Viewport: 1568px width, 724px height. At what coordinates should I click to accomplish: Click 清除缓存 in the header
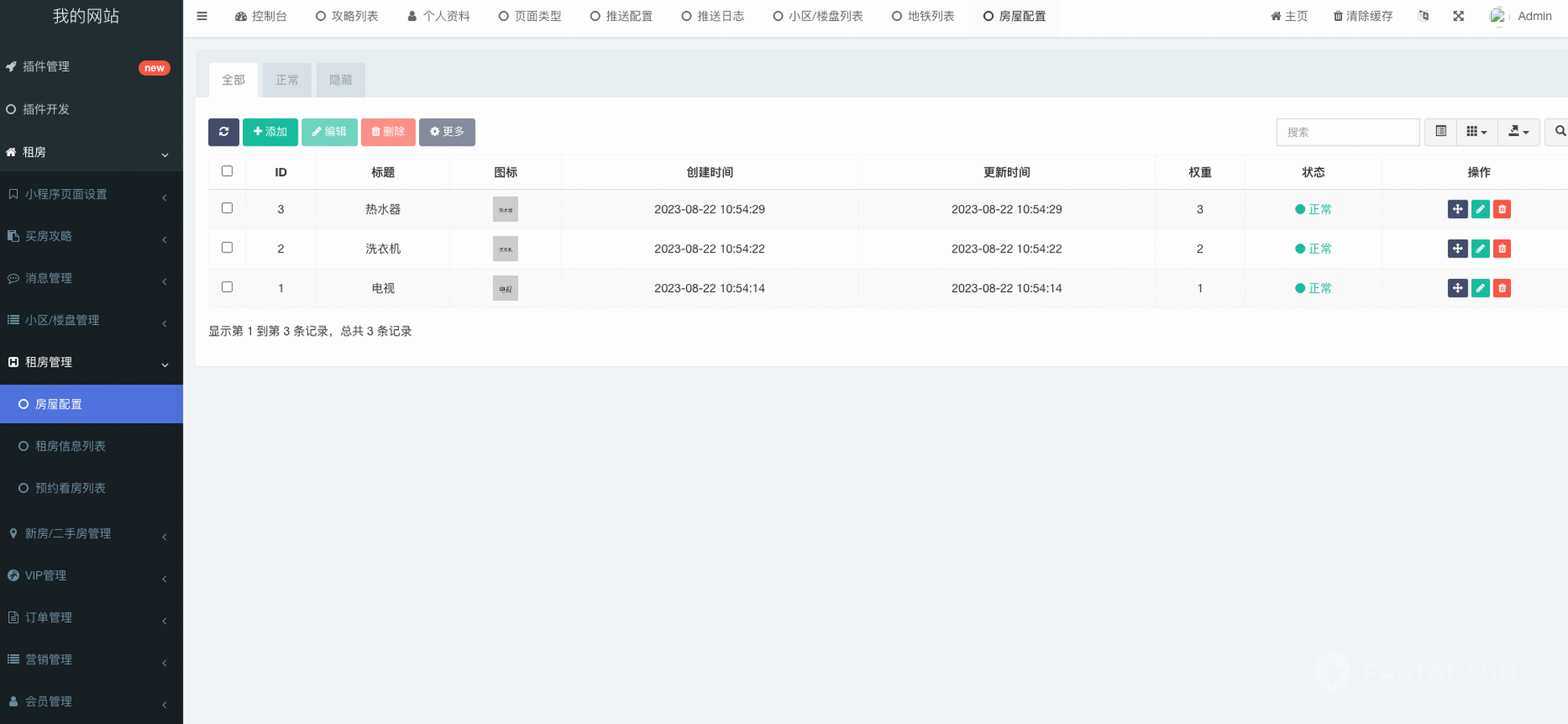1362,16
